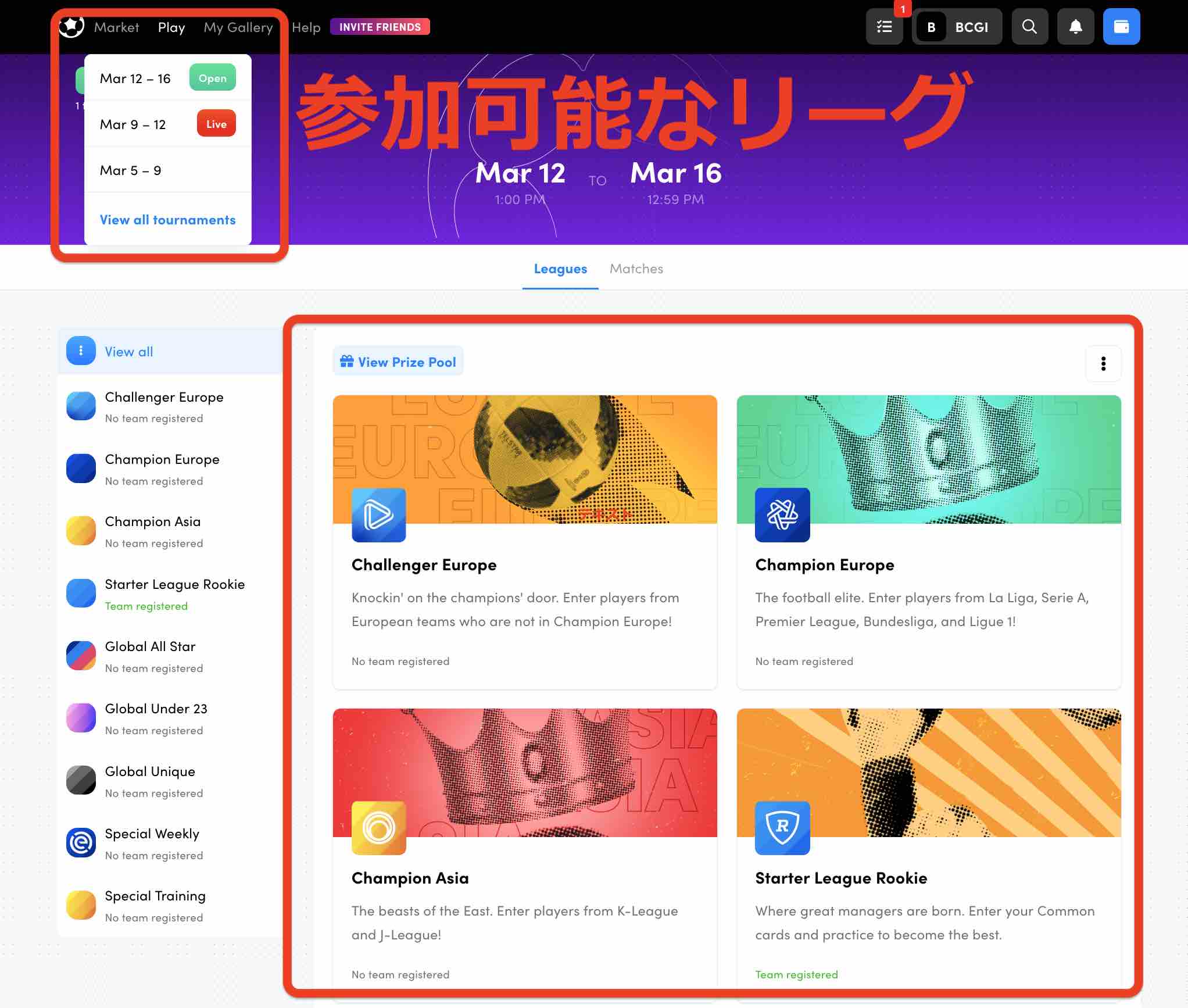
Task: Open the blue wallet icon
Action: click(1121, 27)
